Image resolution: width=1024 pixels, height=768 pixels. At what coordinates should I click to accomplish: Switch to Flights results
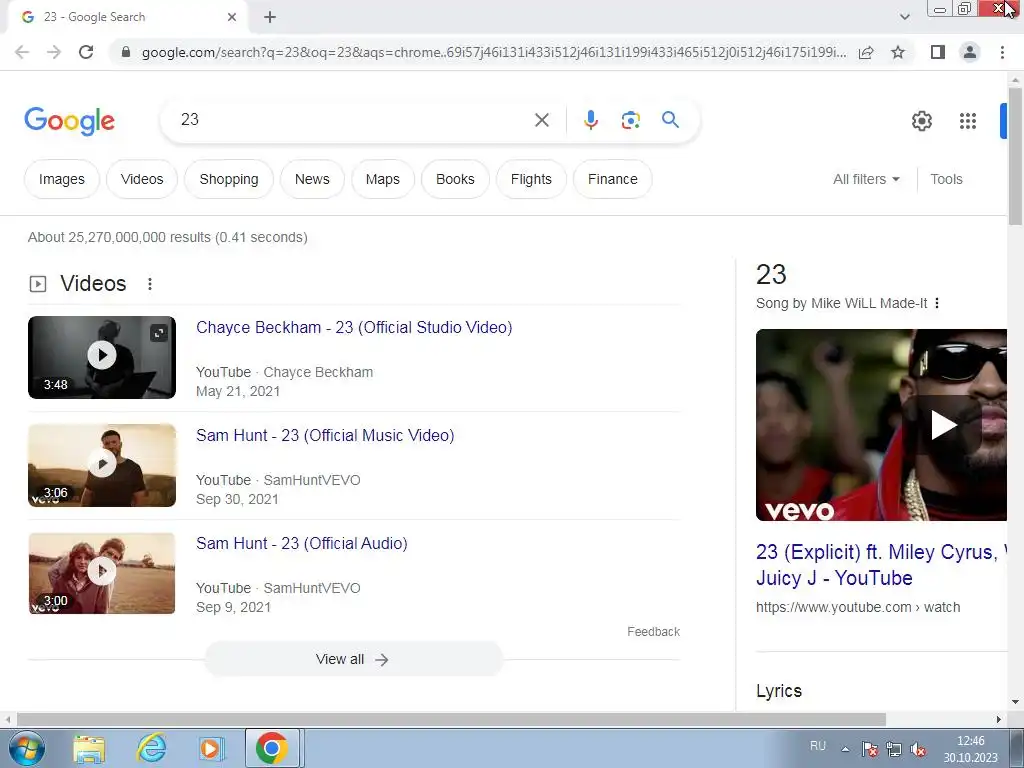click(x=531, y=179)
